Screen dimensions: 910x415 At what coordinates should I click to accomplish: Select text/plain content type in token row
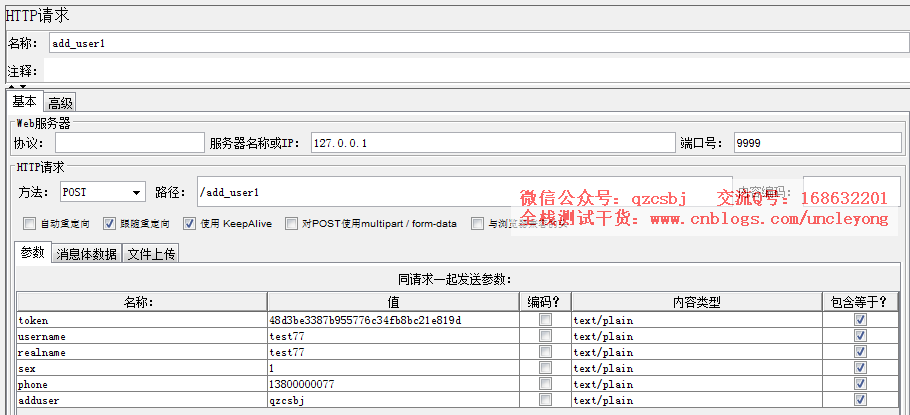(x=696, y=320)
